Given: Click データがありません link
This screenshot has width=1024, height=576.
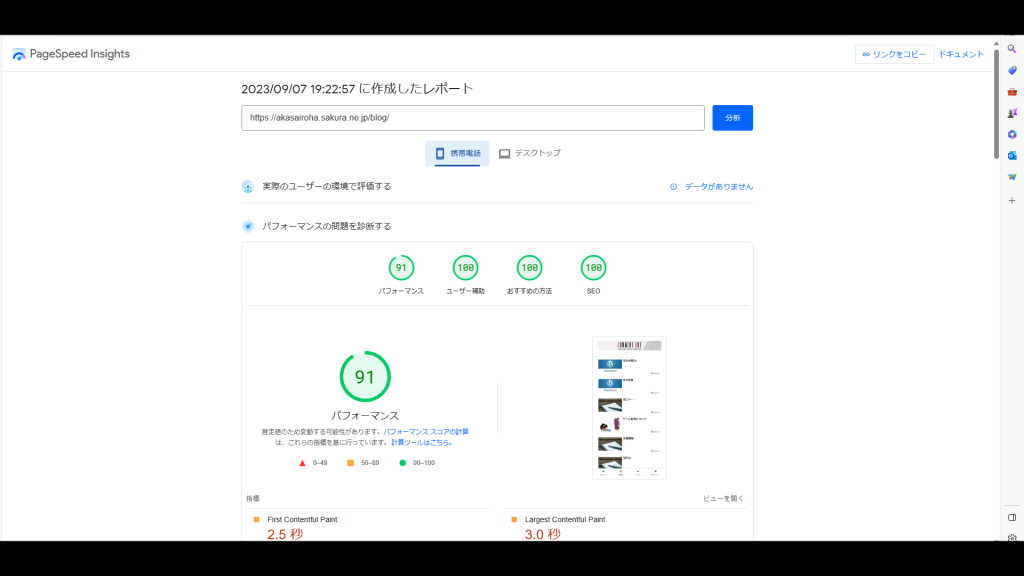Looking at the screenshot, I should (x=718, y=187).
